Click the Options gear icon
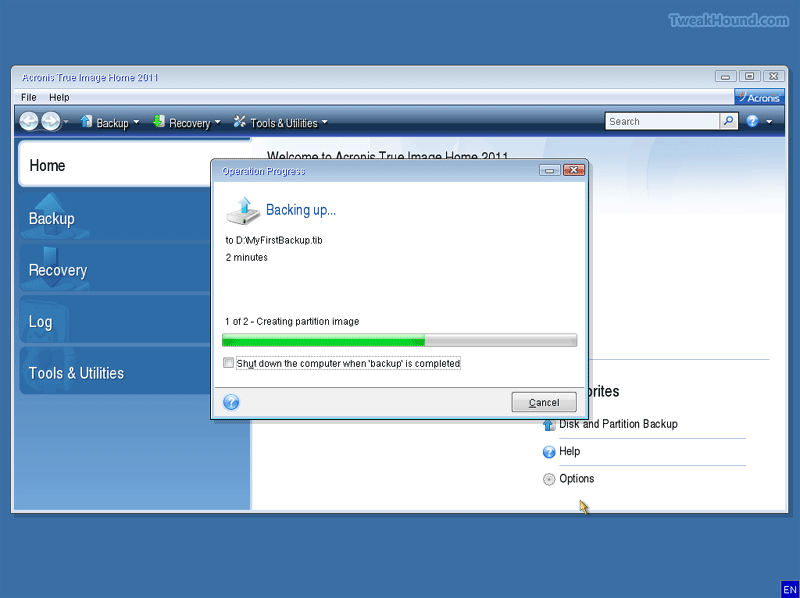800x598 pixels. 549,479
